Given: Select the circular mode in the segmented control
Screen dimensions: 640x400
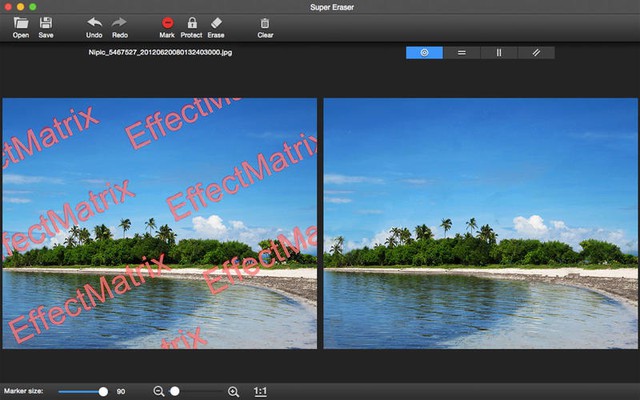Looking at the screenshot, I should 424,52.
